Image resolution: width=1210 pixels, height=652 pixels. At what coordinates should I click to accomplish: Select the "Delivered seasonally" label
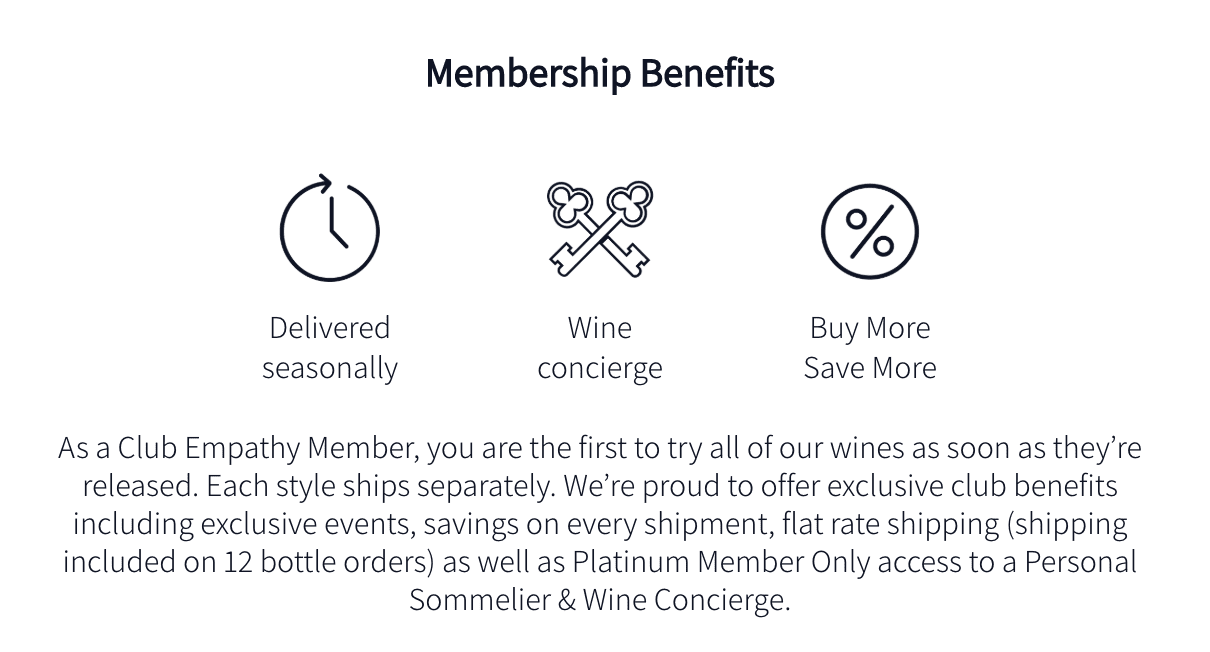click(330, 347)
